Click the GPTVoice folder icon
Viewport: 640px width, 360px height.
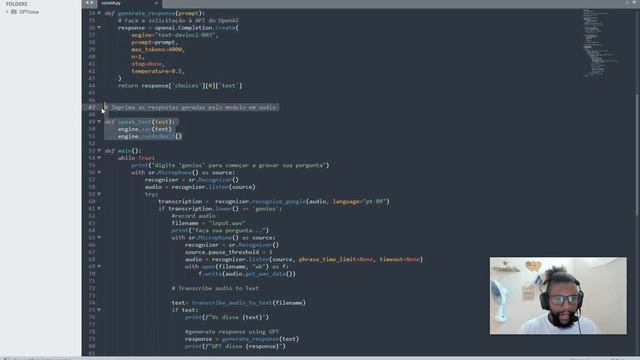pos(14,12)
